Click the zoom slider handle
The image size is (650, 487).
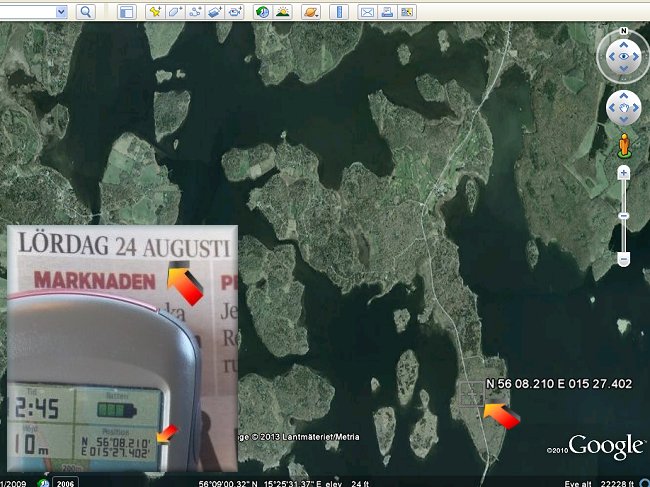tap(623, 216)
